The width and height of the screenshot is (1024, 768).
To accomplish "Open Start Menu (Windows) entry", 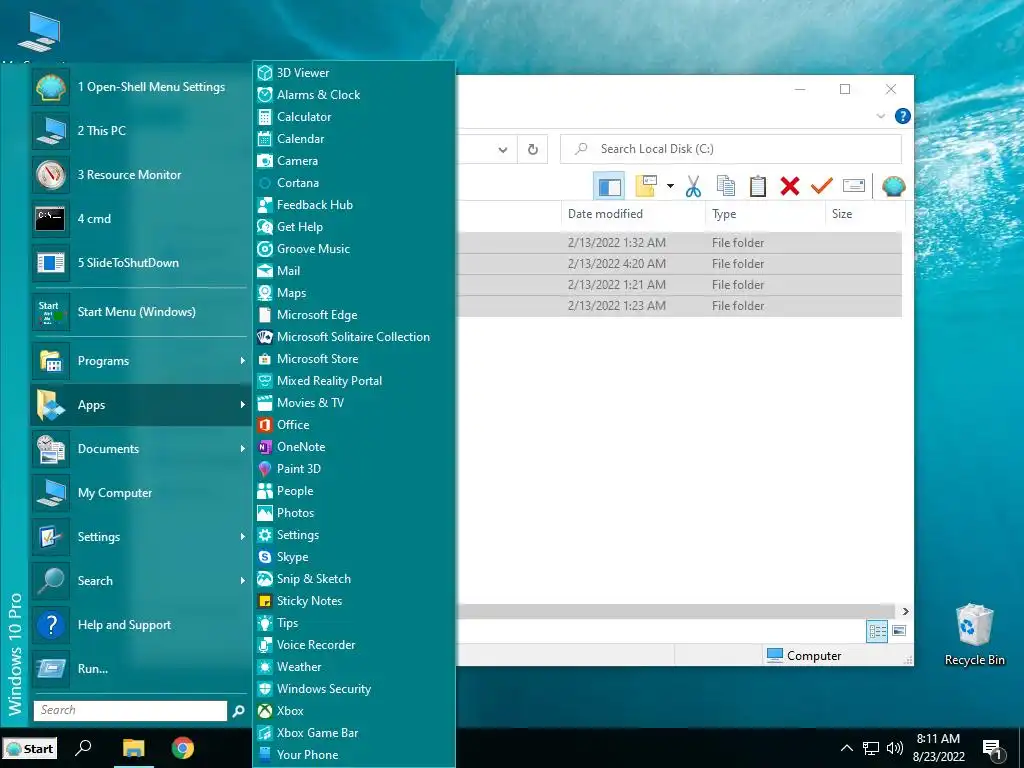I will pos(139,312).
